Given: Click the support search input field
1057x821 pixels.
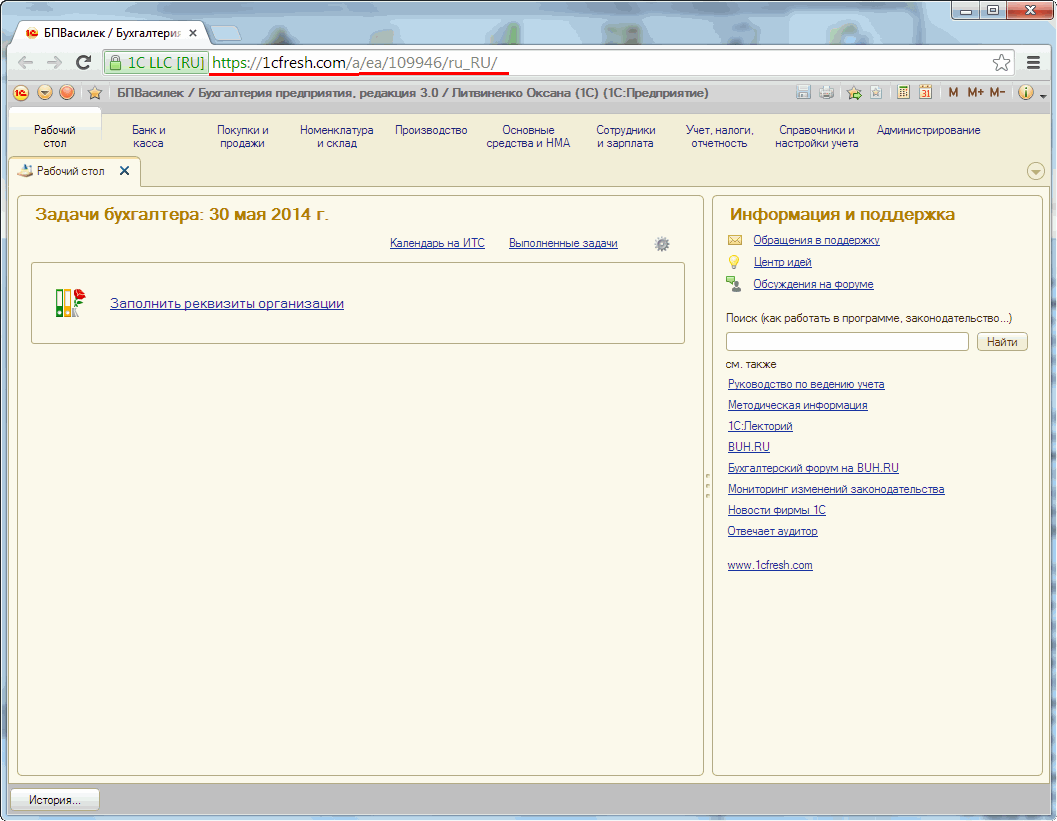Looking at the screenshot, I should pos(847,342).
